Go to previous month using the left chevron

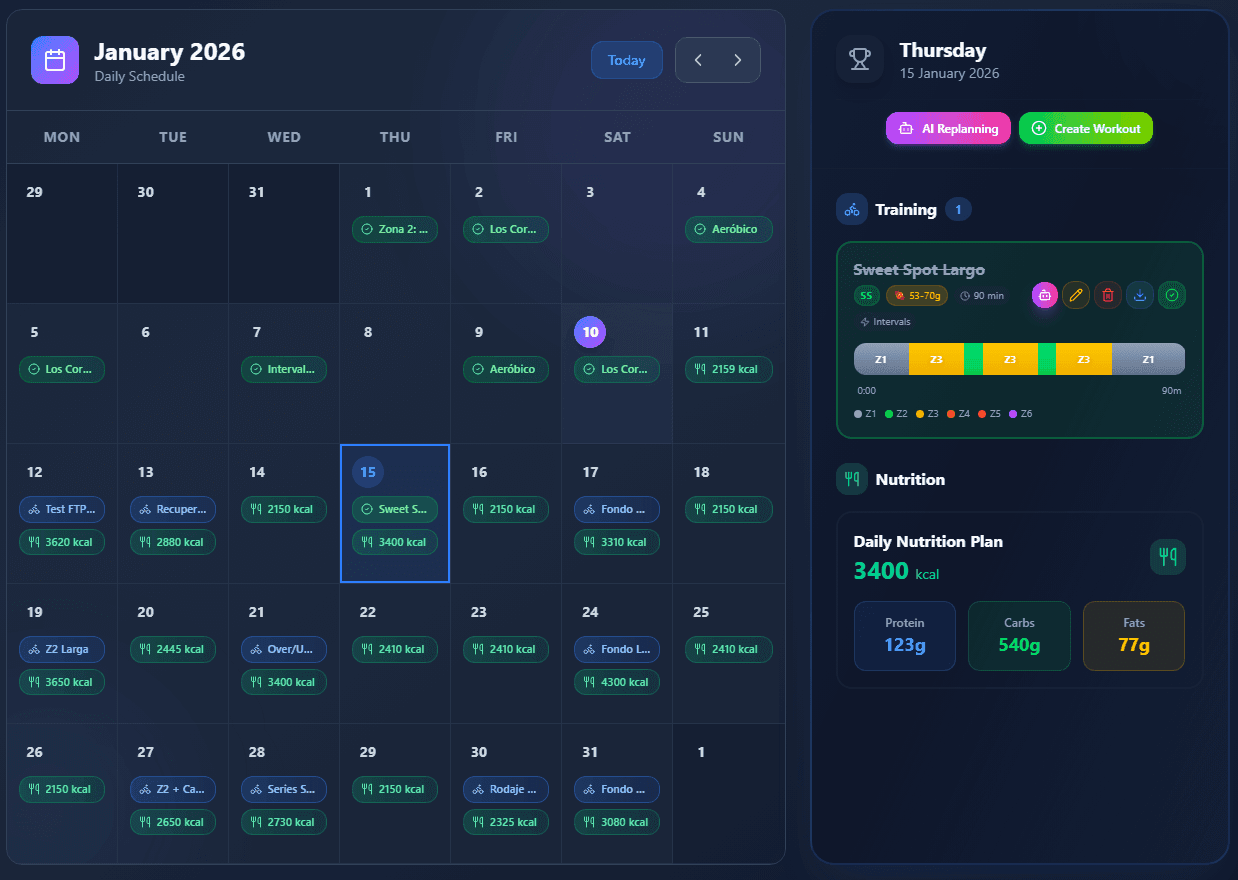pos(698,59)
